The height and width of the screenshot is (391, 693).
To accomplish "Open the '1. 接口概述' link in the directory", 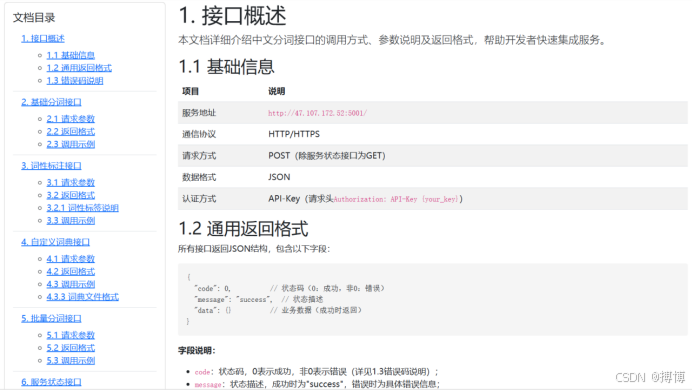I will 43,39.
